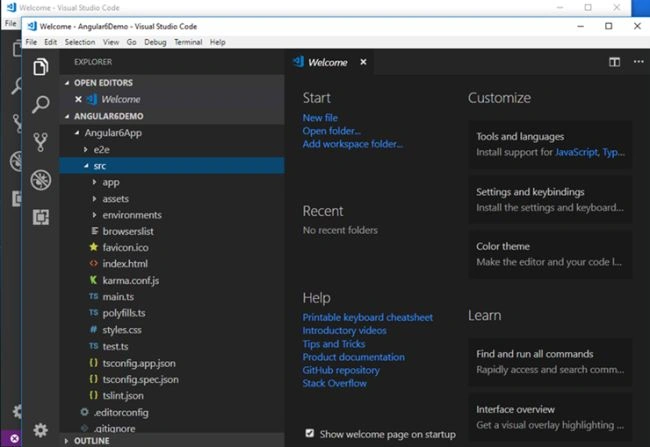Click gear icon beside .editorconfig
The width and height of the screenshot is (650, 447).
(x=85, y=412)
